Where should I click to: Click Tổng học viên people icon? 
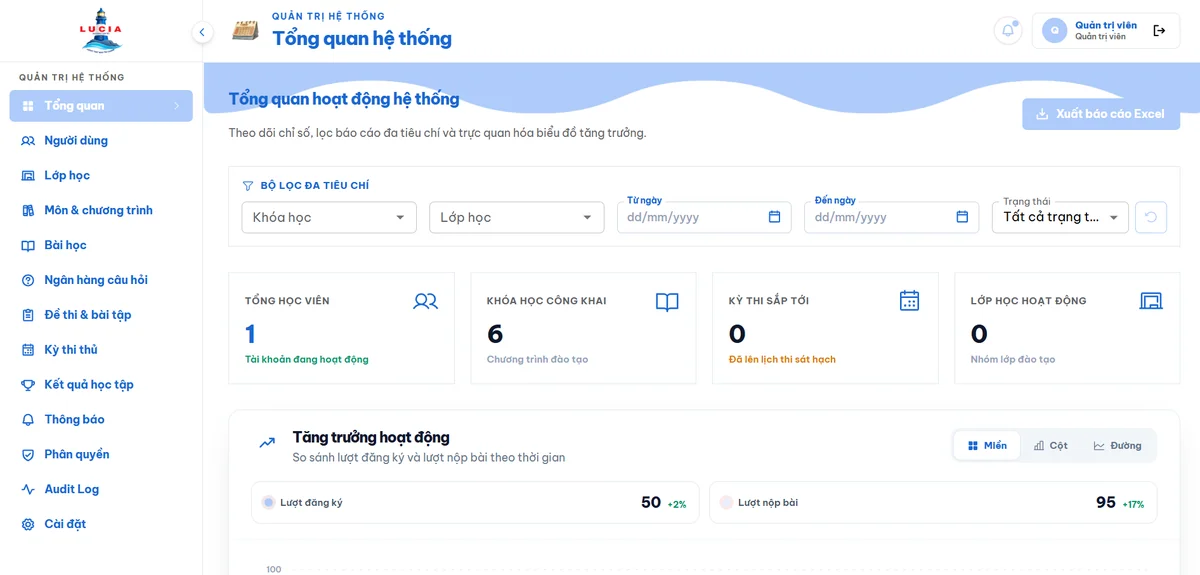point(425,301)
